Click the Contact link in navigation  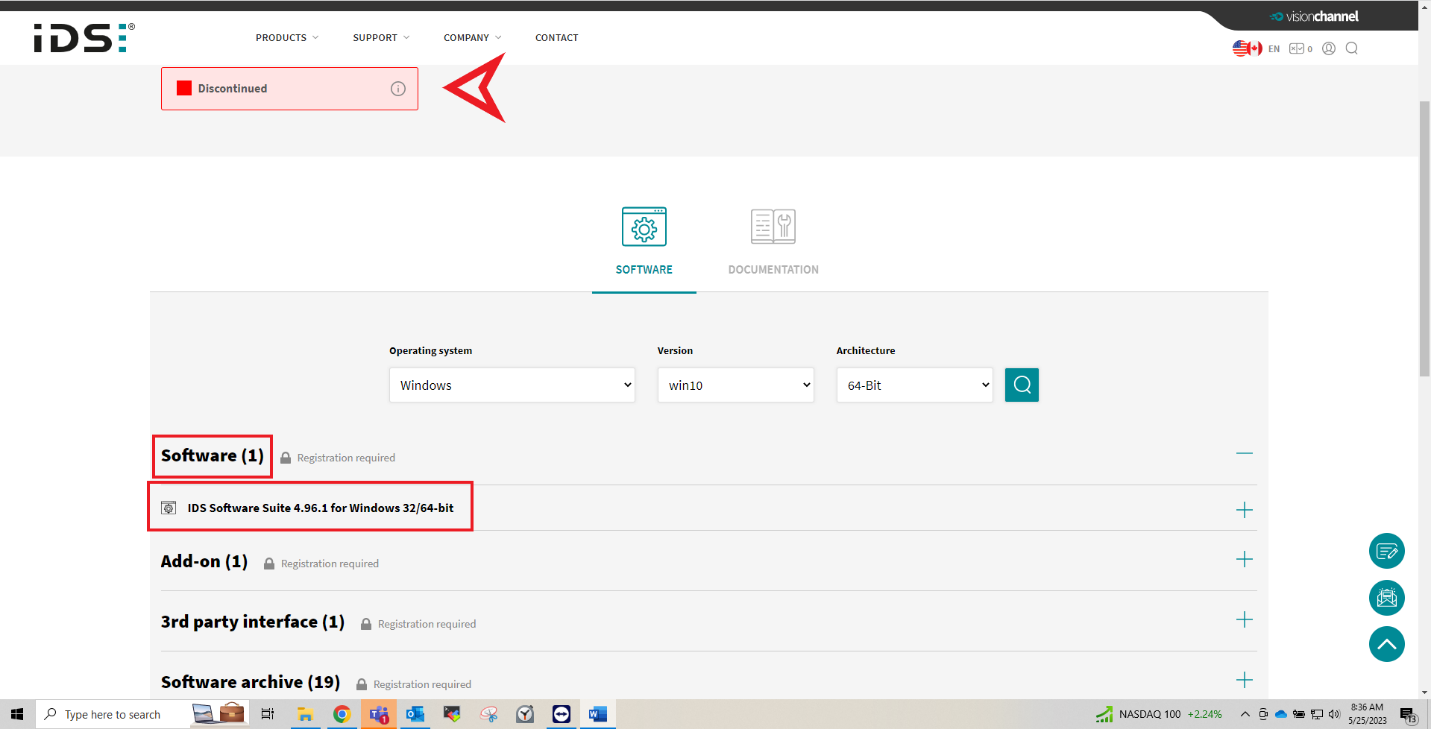tap(556, 38)
